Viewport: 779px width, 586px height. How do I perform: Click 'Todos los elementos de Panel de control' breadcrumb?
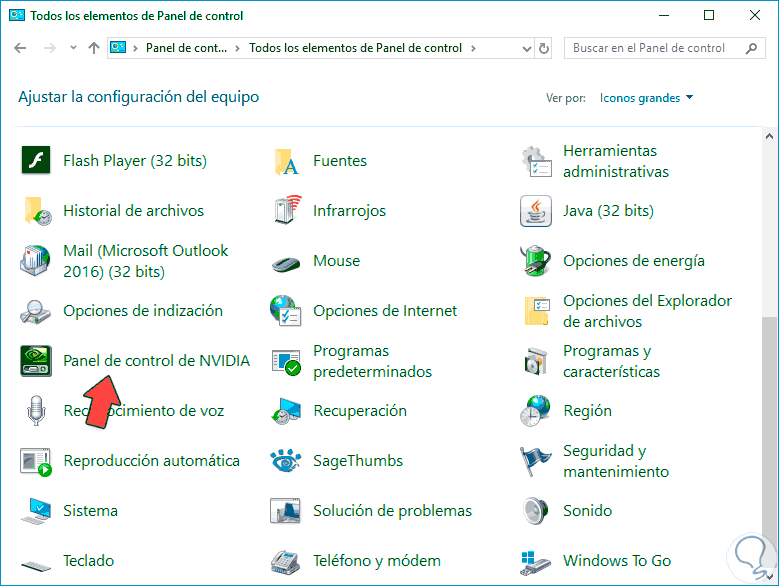355,48
